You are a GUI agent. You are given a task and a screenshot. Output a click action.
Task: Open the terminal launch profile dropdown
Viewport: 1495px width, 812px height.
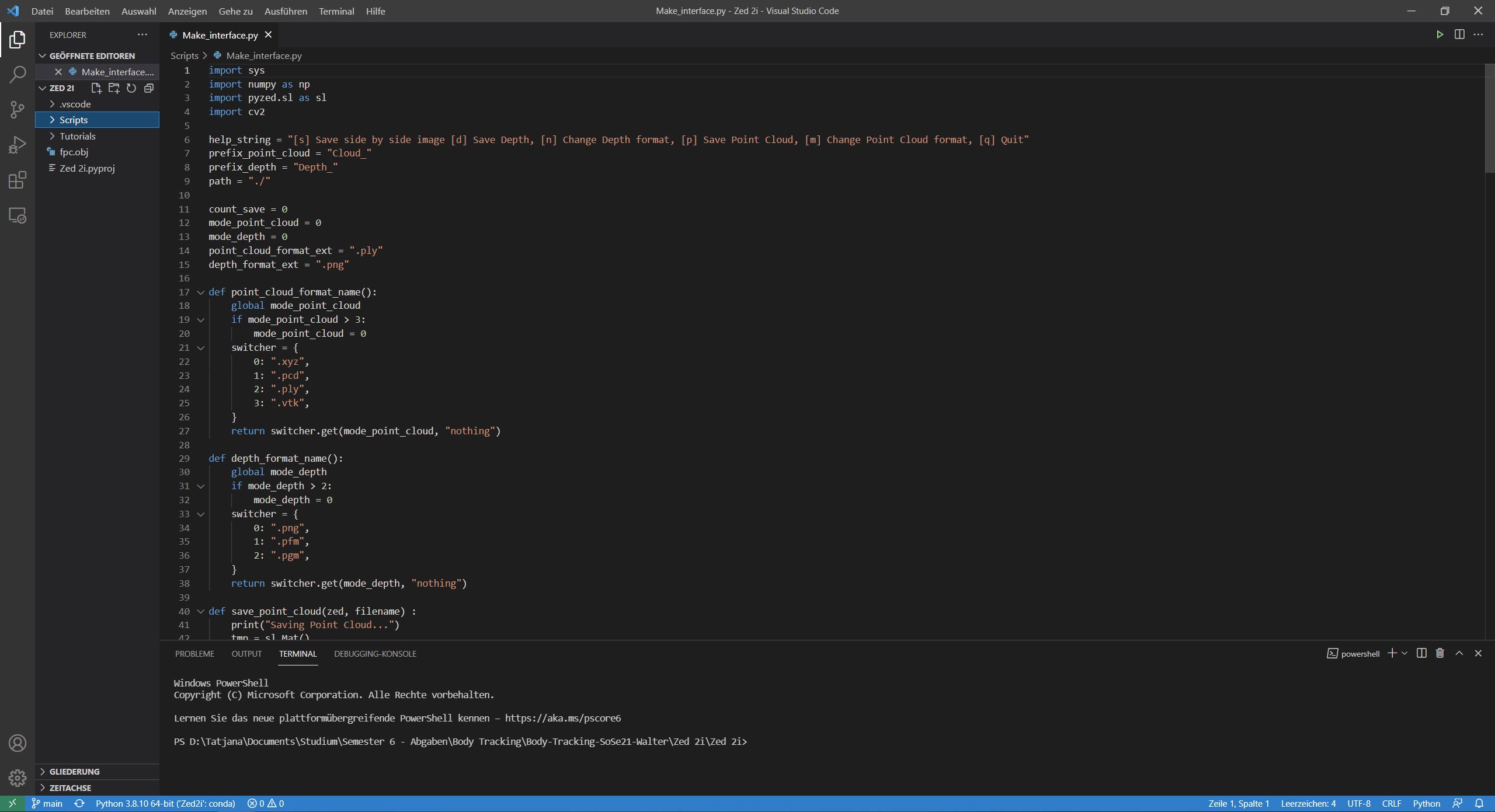click(1404, 653)
